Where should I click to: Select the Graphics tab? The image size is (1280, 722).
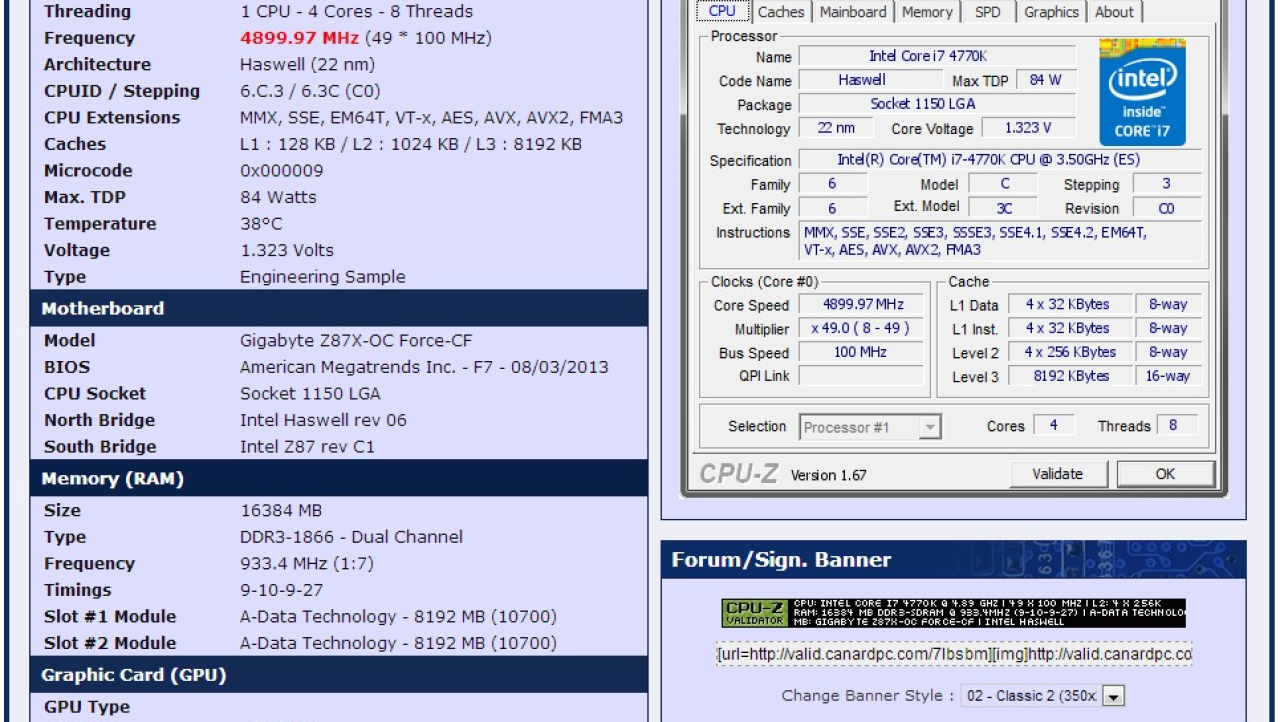[x=1051, y=12]
